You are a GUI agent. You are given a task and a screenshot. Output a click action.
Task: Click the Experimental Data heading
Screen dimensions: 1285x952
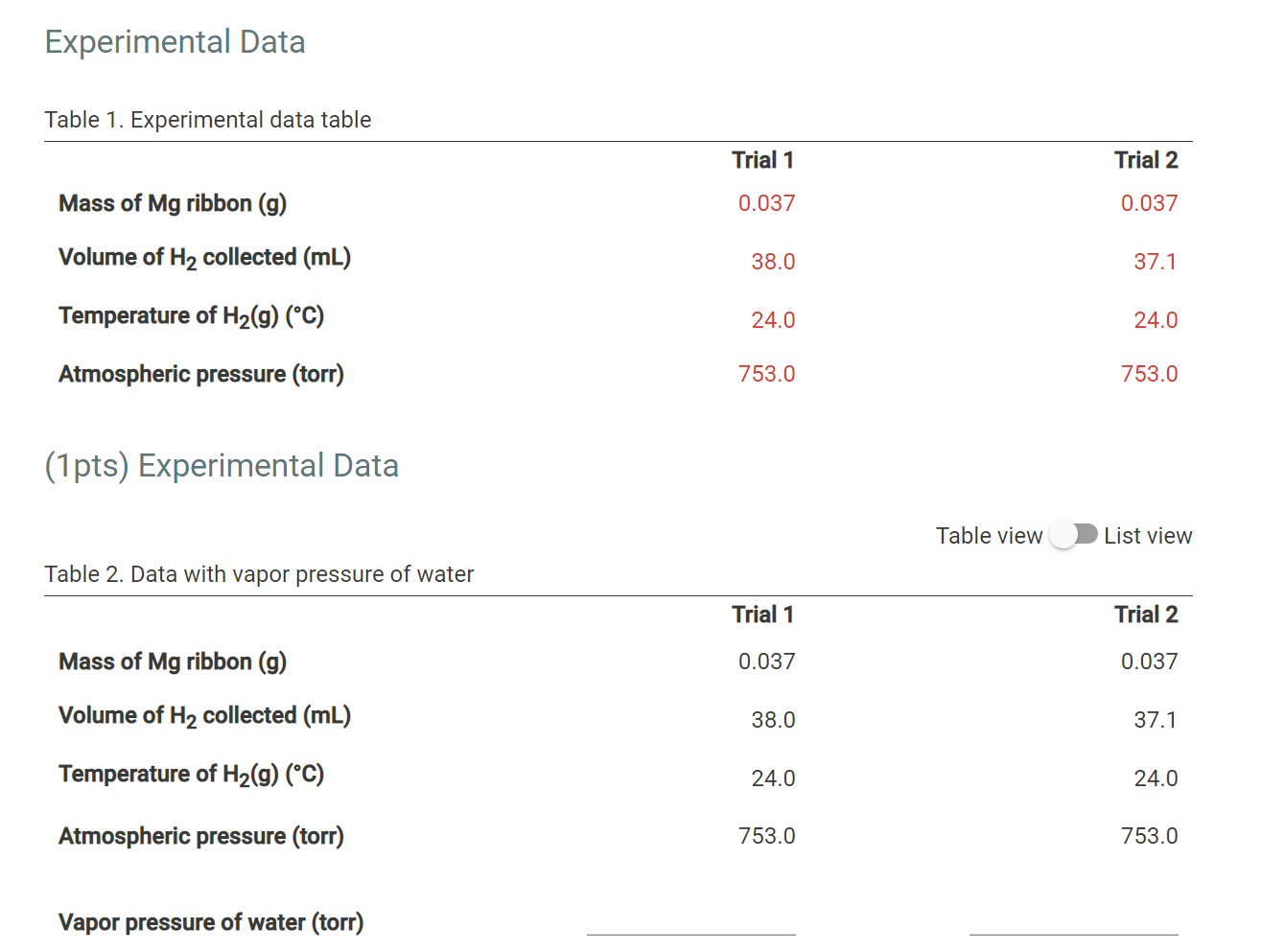175,41
